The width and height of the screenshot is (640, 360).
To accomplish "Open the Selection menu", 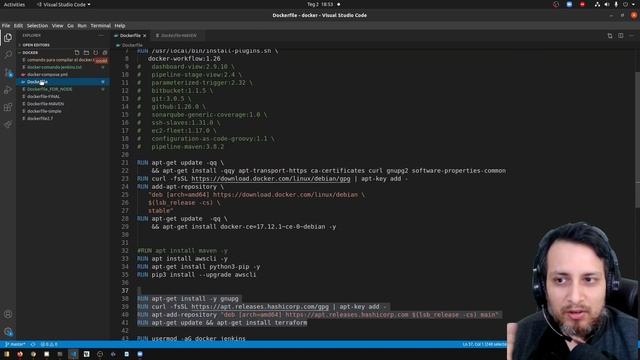I will 37,26.
